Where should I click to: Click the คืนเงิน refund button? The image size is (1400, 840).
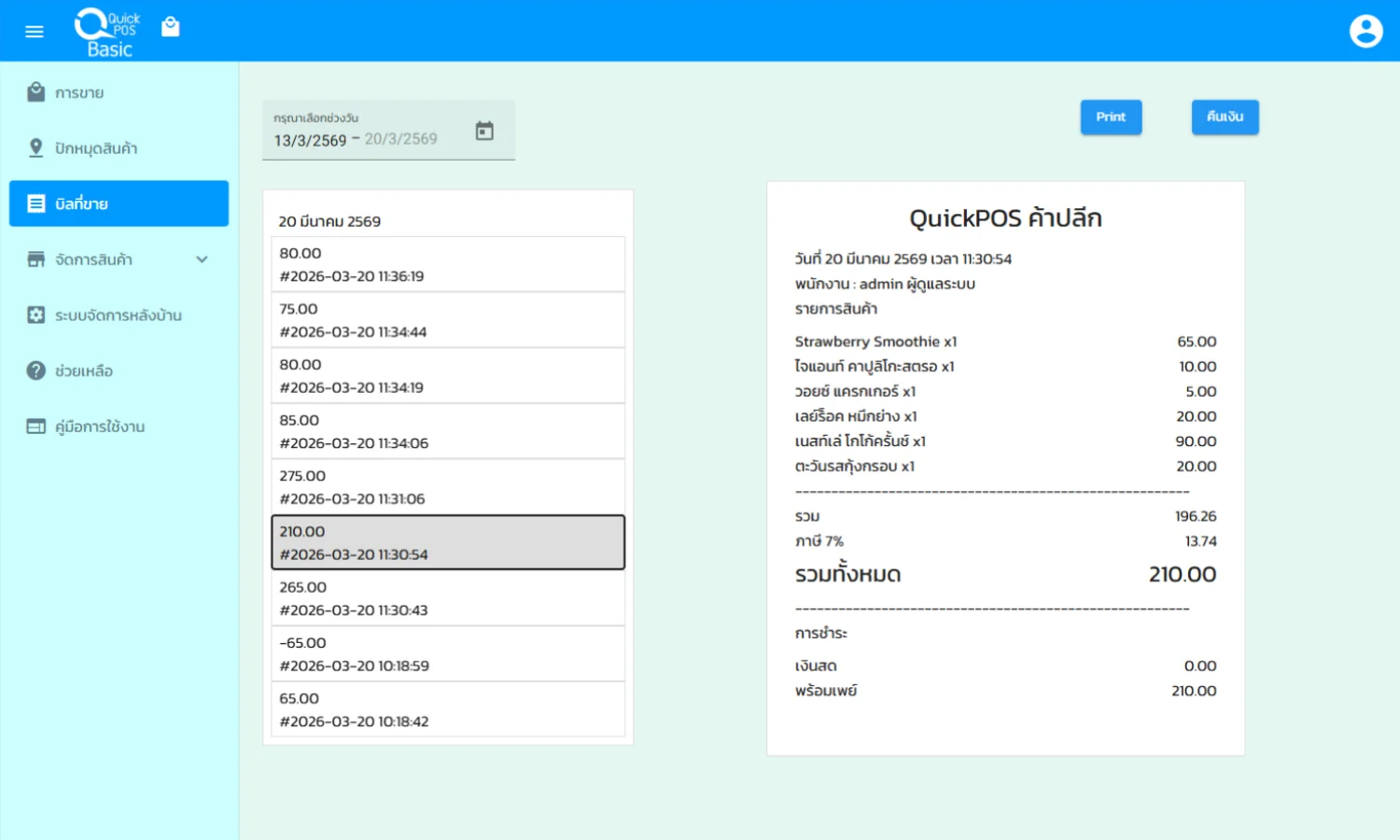[1225, 117]
